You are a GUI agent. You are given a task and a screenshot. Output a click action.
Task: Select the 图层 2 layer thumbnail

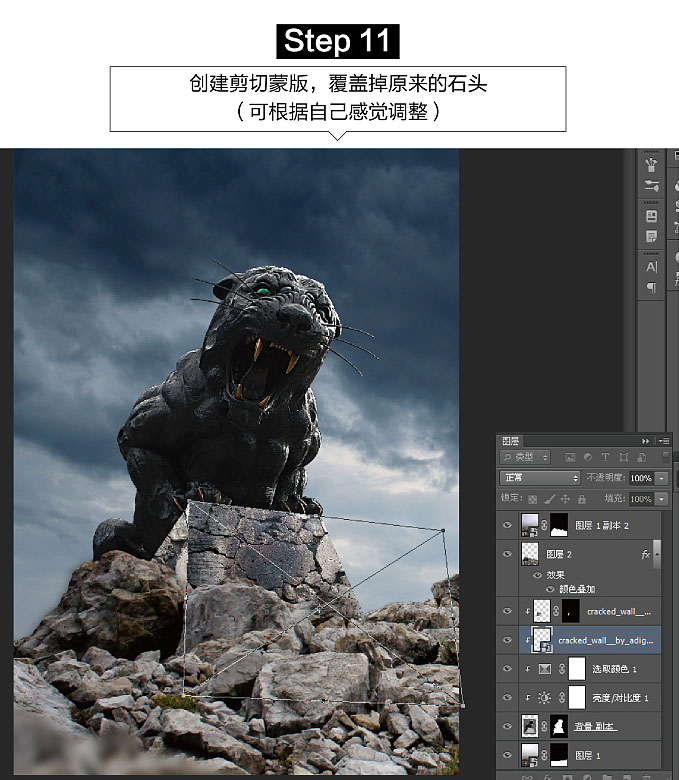(x=530, y=554)
